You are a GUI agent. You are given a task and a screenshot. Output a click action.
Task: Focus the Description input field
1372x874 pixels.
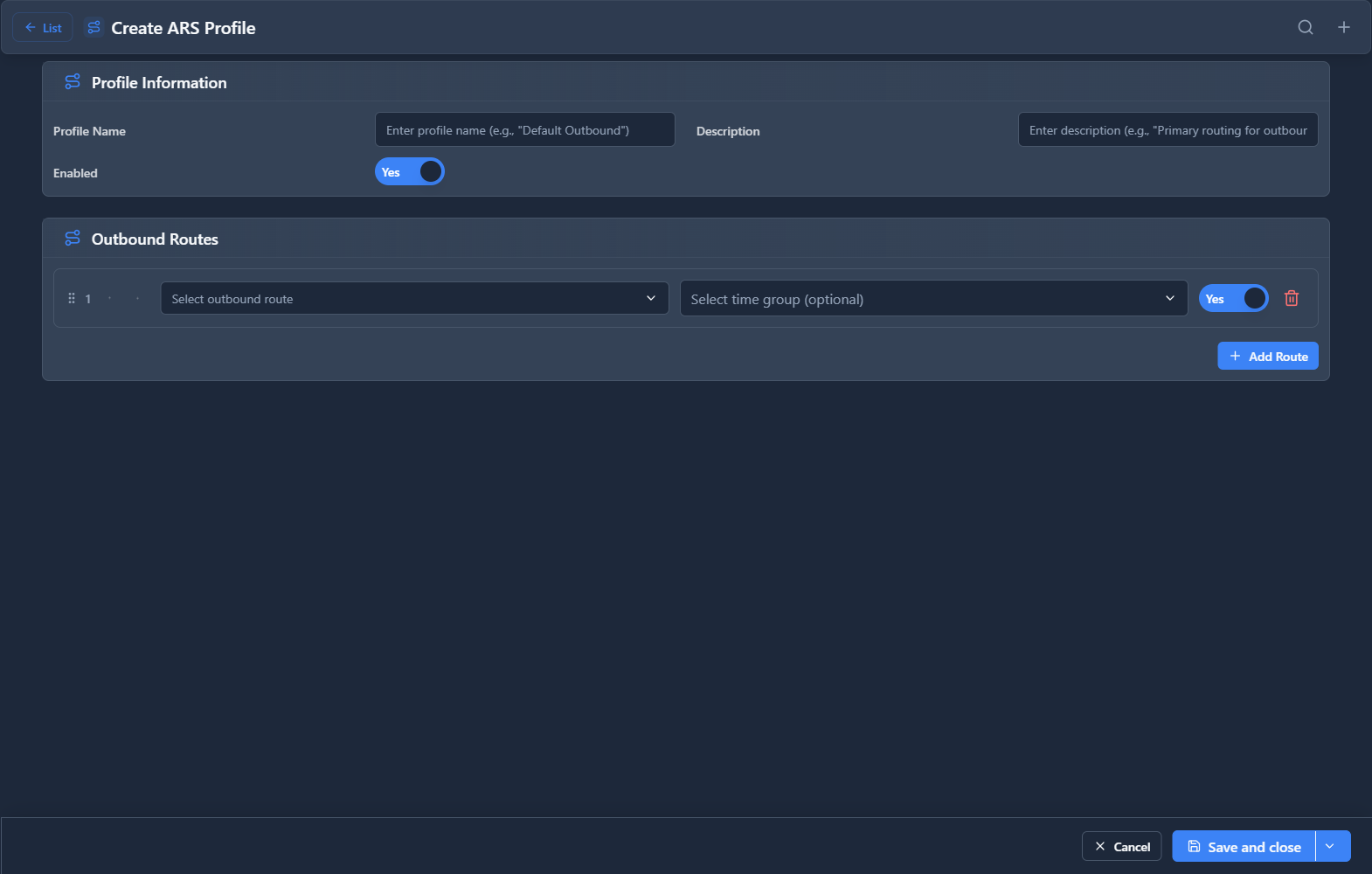[1167, 130]
